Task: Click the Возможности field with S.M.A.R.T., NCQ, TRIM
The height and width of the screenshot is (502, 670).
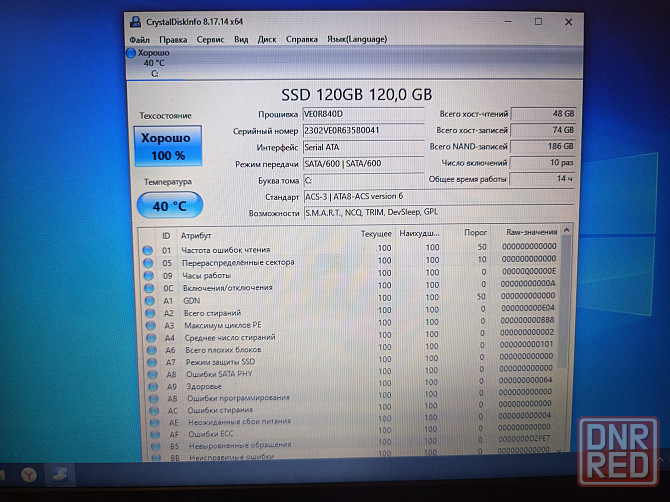Action: pyautogui.click(x=438, y=212)
